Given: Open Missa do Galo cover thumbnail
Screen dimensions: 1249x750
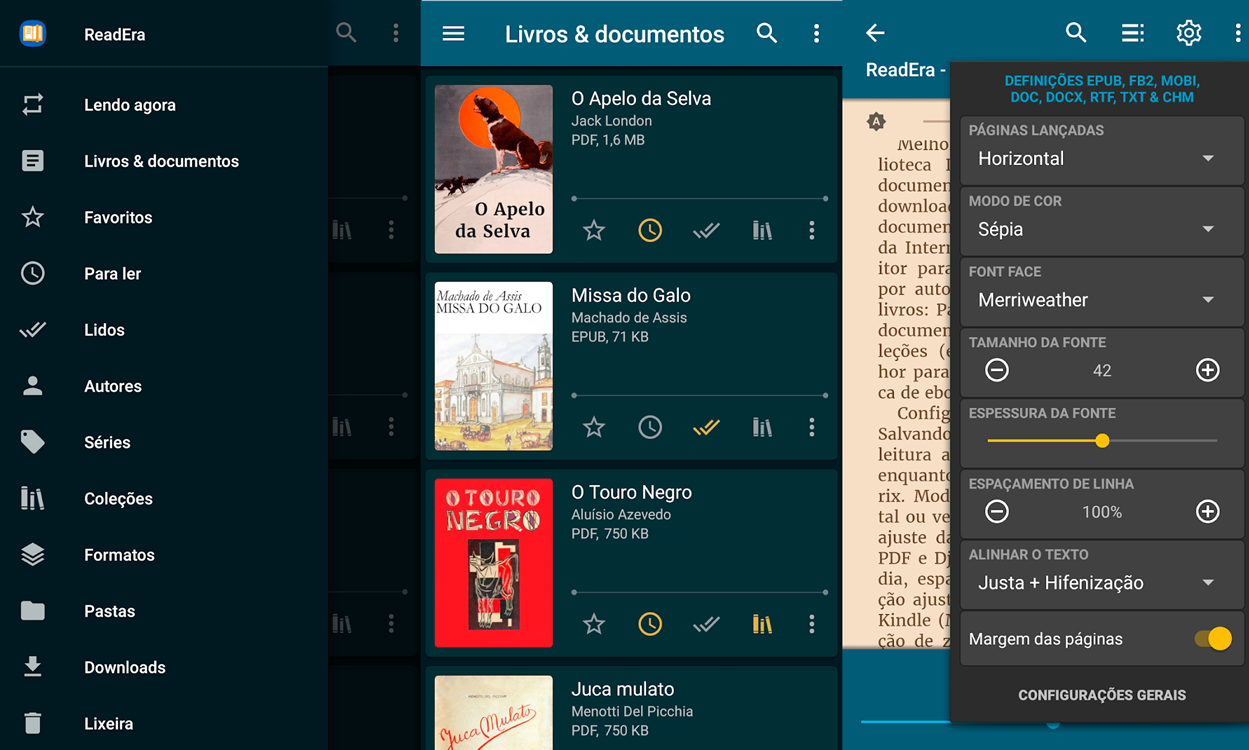Looking at the screenshot, I should click(494, 366).
